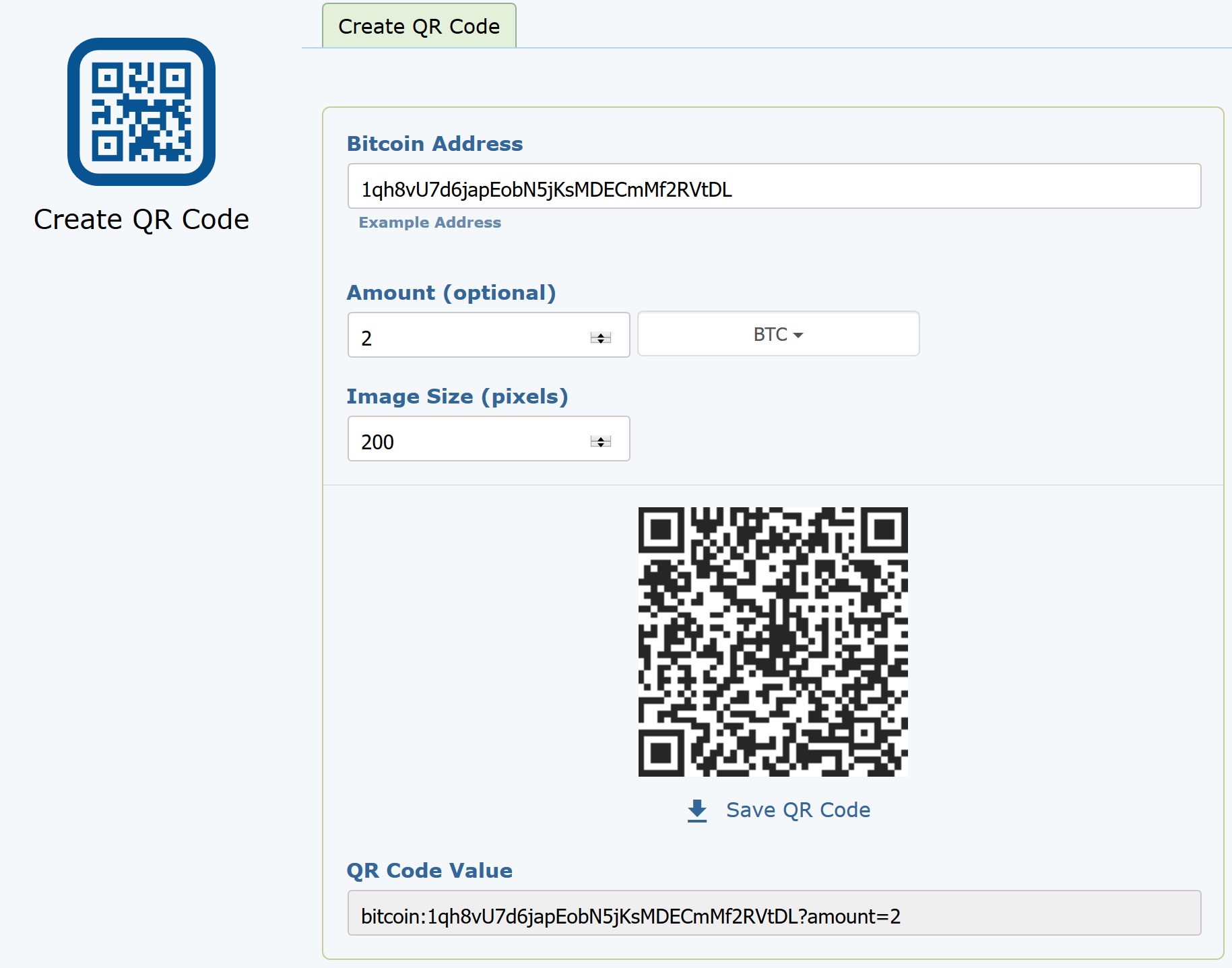The image size is (1232, 968).
Task: Switch to the Create QR Code tab
Action: point(419,26)
